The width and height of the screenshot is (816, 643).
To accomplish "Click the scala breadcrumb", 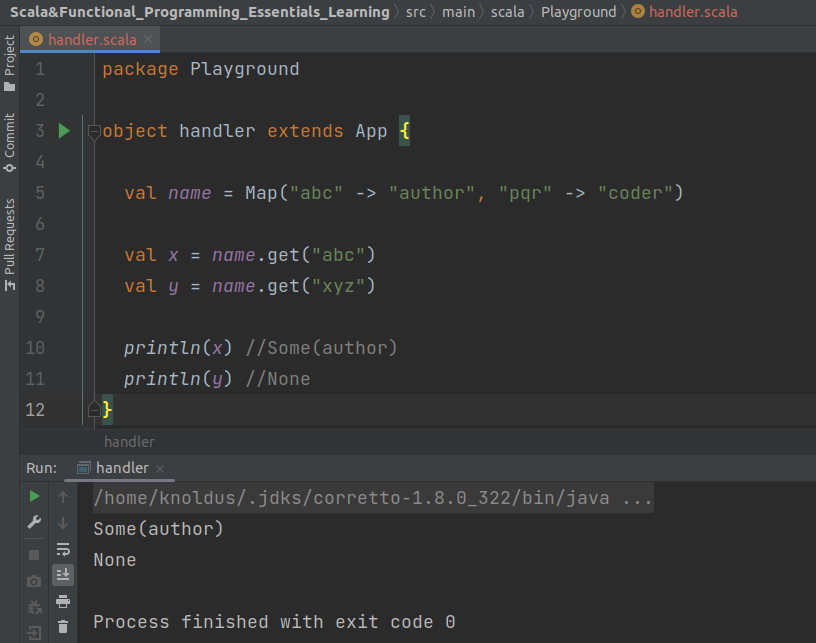I will 507,12.
